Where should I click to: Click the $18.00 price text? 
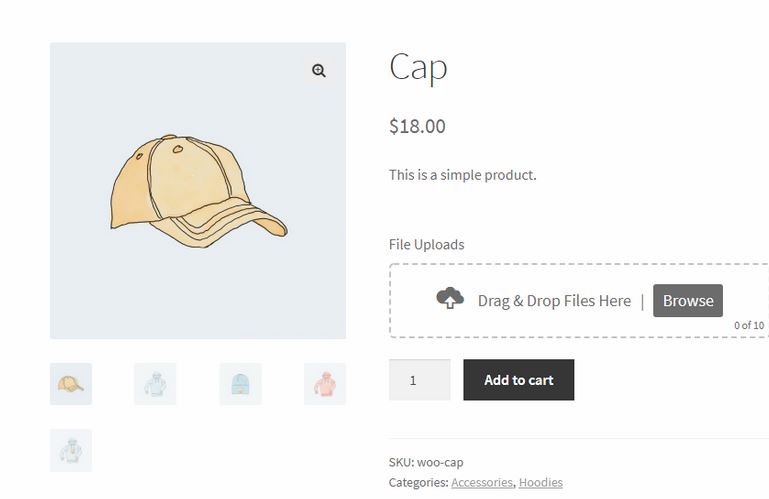[x=417, y=126]
